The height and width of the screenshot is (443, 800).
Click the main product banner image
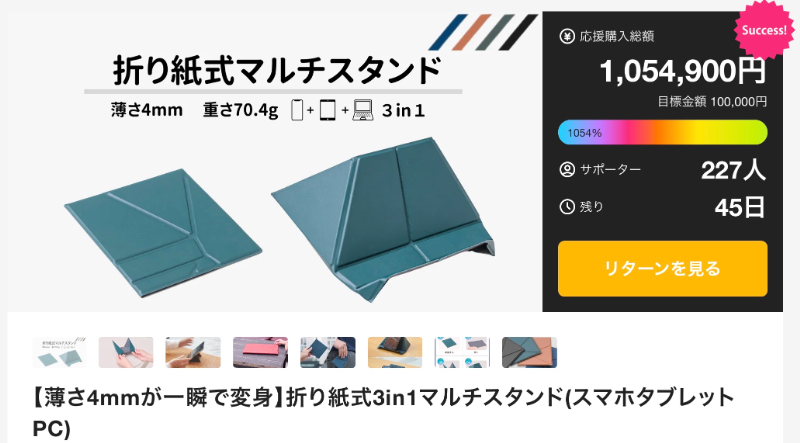(274, 161)
